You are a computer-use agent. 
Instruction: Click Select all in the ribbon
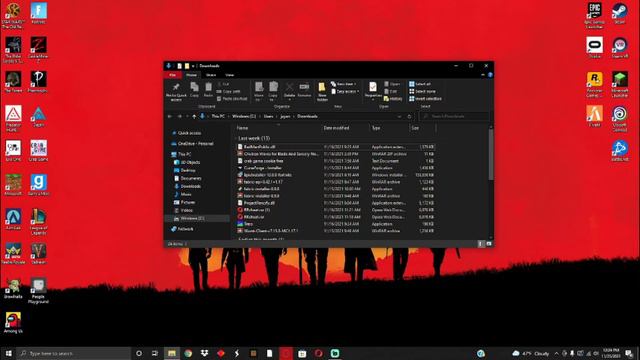pos(420,84)
